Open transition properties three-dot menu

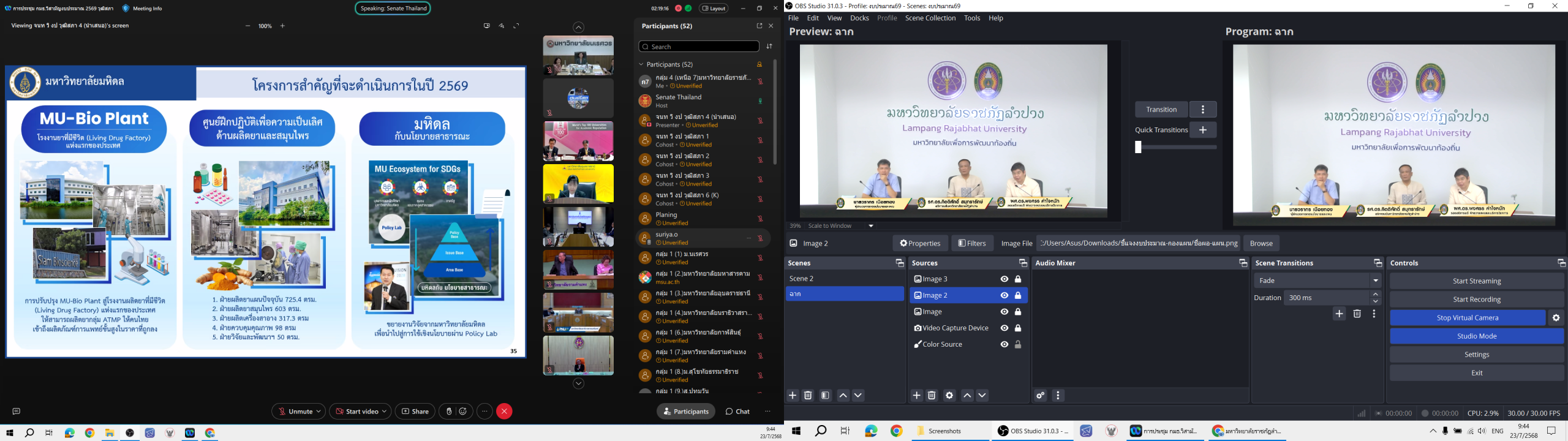(1374, 314)
